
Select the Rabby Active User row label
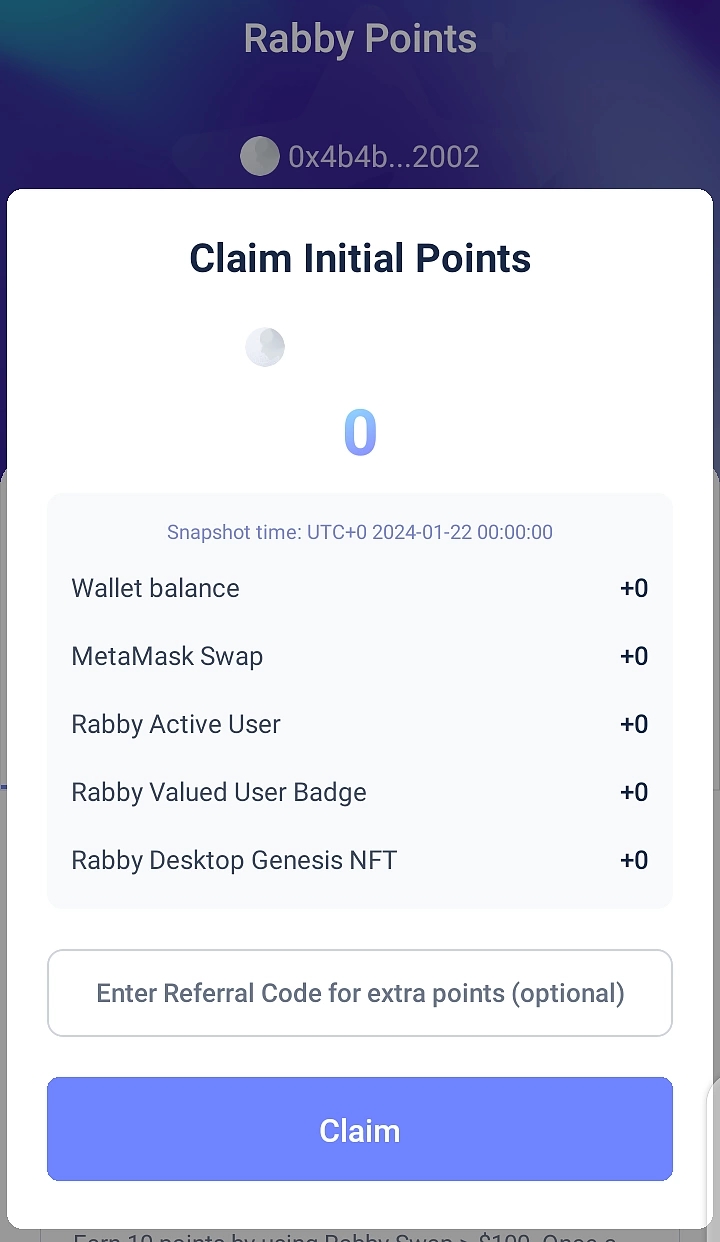click(176, 724)
